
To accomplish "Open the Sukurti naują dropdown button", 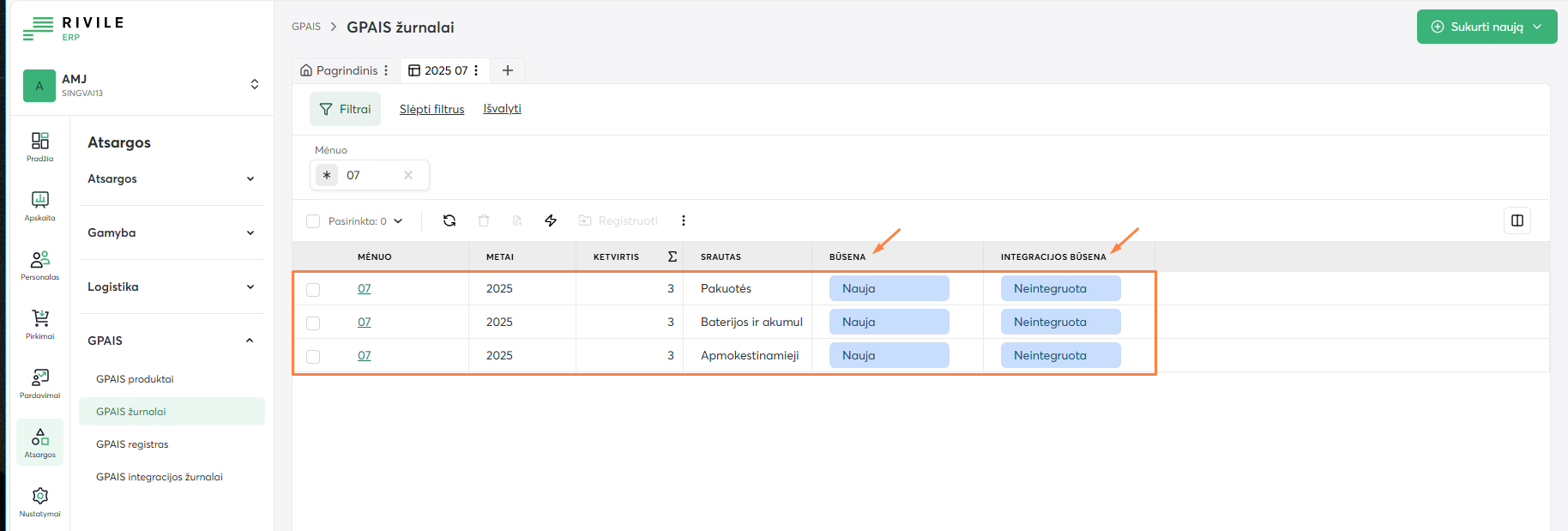I will pos(1487,27).
